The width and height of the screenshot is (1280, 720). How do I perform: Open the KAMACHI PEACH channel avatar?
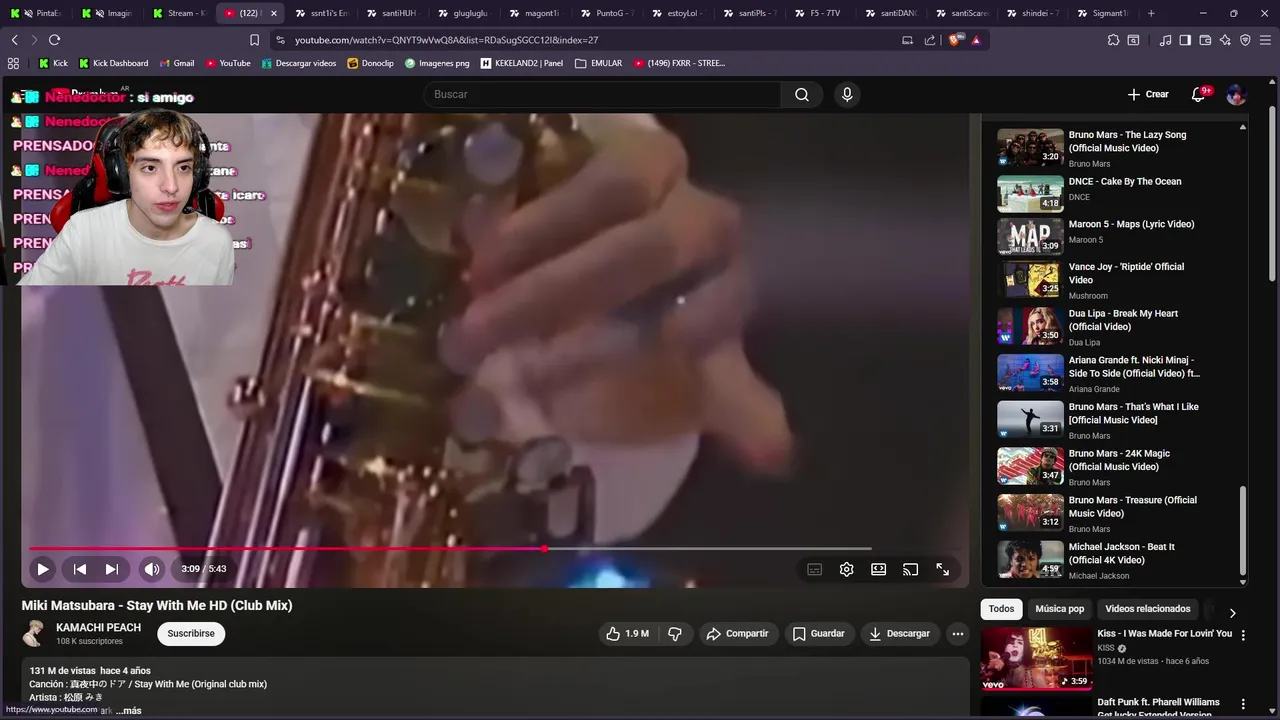(x=35, y=634)
